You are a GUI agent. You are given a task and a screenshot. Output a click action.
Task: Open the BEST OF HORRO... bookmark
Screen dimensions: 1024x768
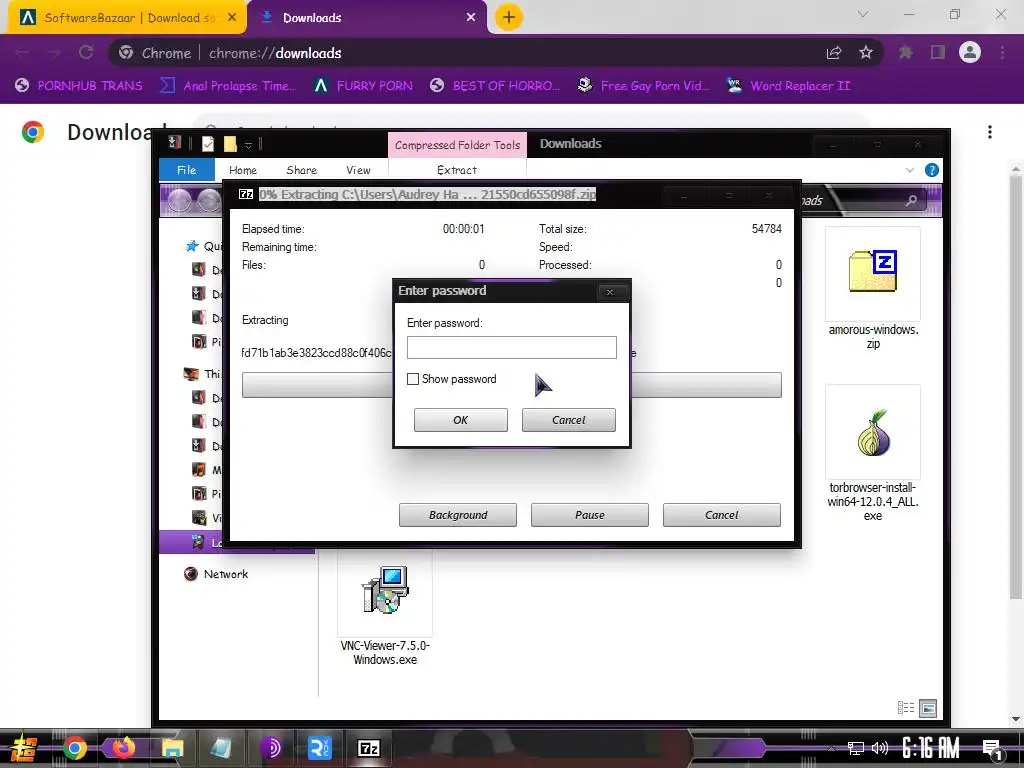pyautogui.click(x=495, y=86)
